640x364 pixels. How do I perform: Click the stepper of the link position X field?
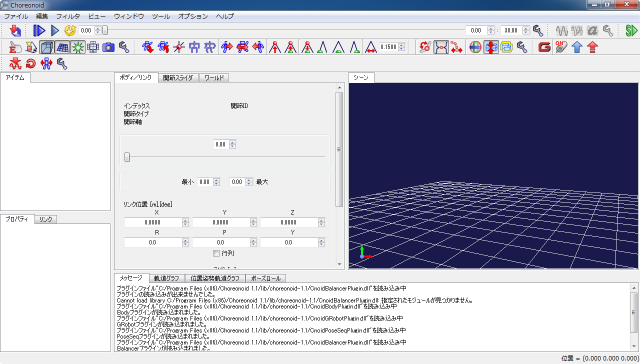[x=185, y=222]
